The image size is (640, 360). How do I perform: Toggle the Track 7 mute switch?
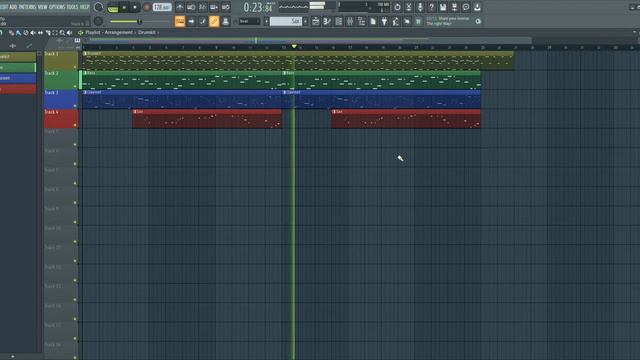tap(75, 183)
